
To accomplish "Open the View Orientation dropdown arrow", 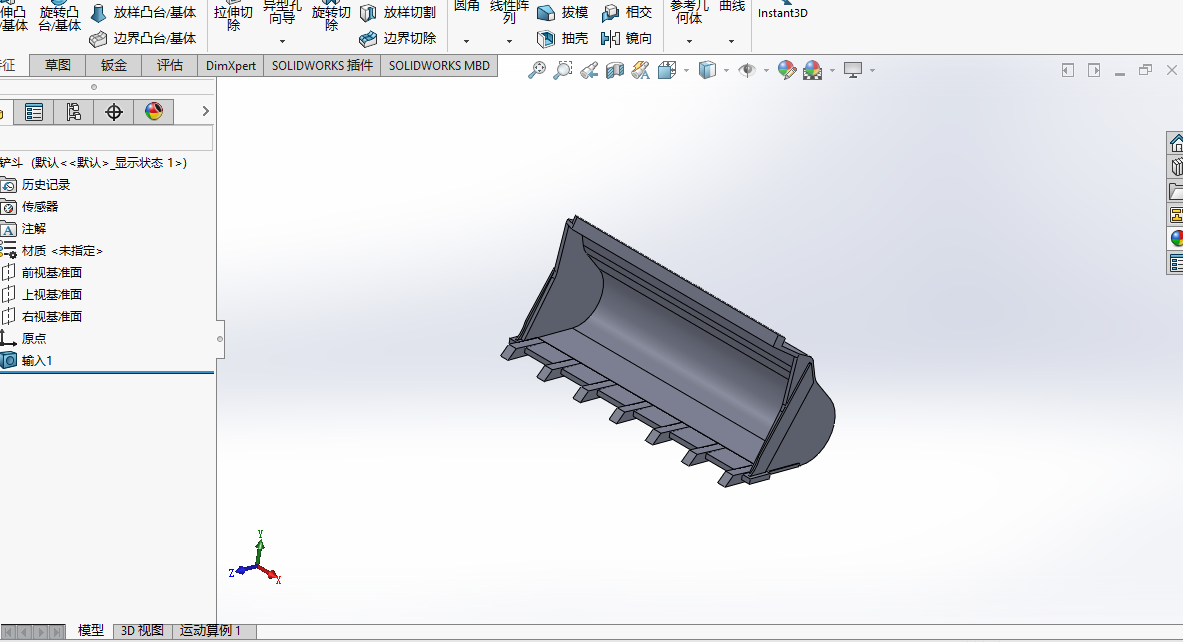I will click(686, 70).
